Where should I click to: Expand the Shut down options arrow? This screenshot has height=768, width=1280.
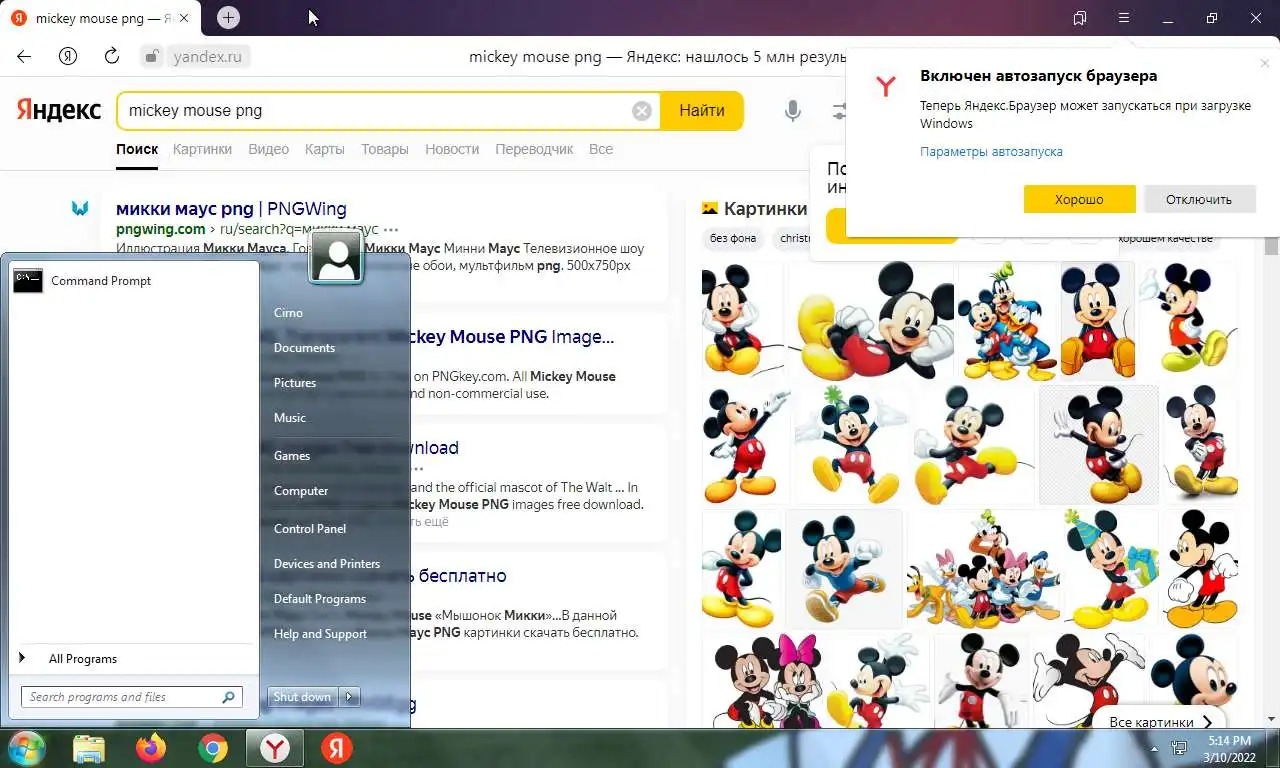349,697
